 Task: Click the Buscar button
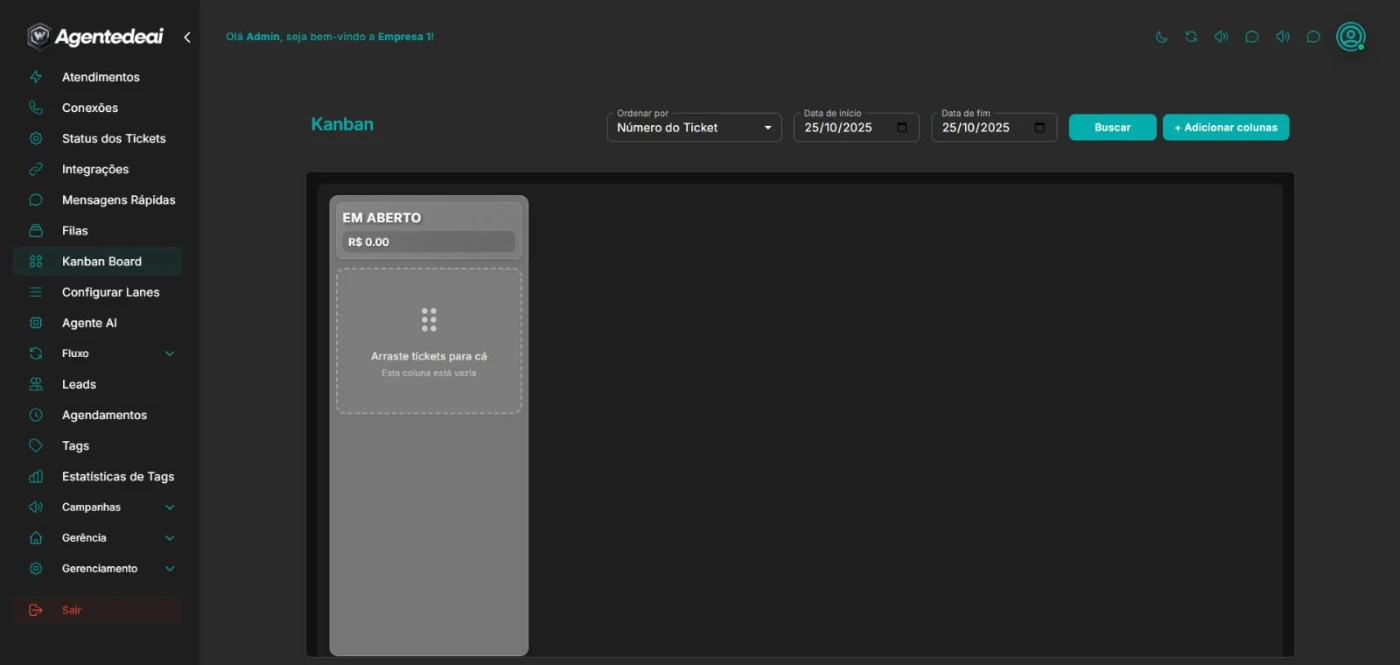[1112, 127]
